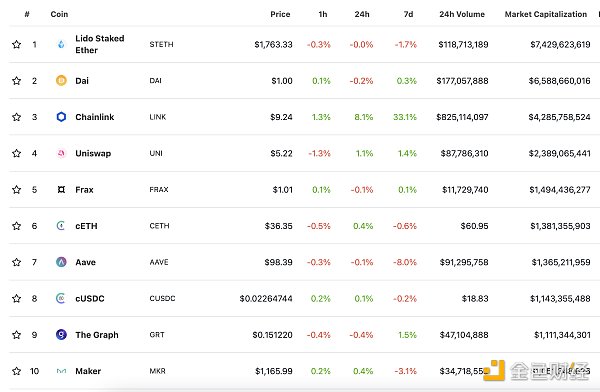Click Lido Staked Ether price $1,763.33
Image resolution: width=600 pixels, height=392 pixels.
coord(273,44)
